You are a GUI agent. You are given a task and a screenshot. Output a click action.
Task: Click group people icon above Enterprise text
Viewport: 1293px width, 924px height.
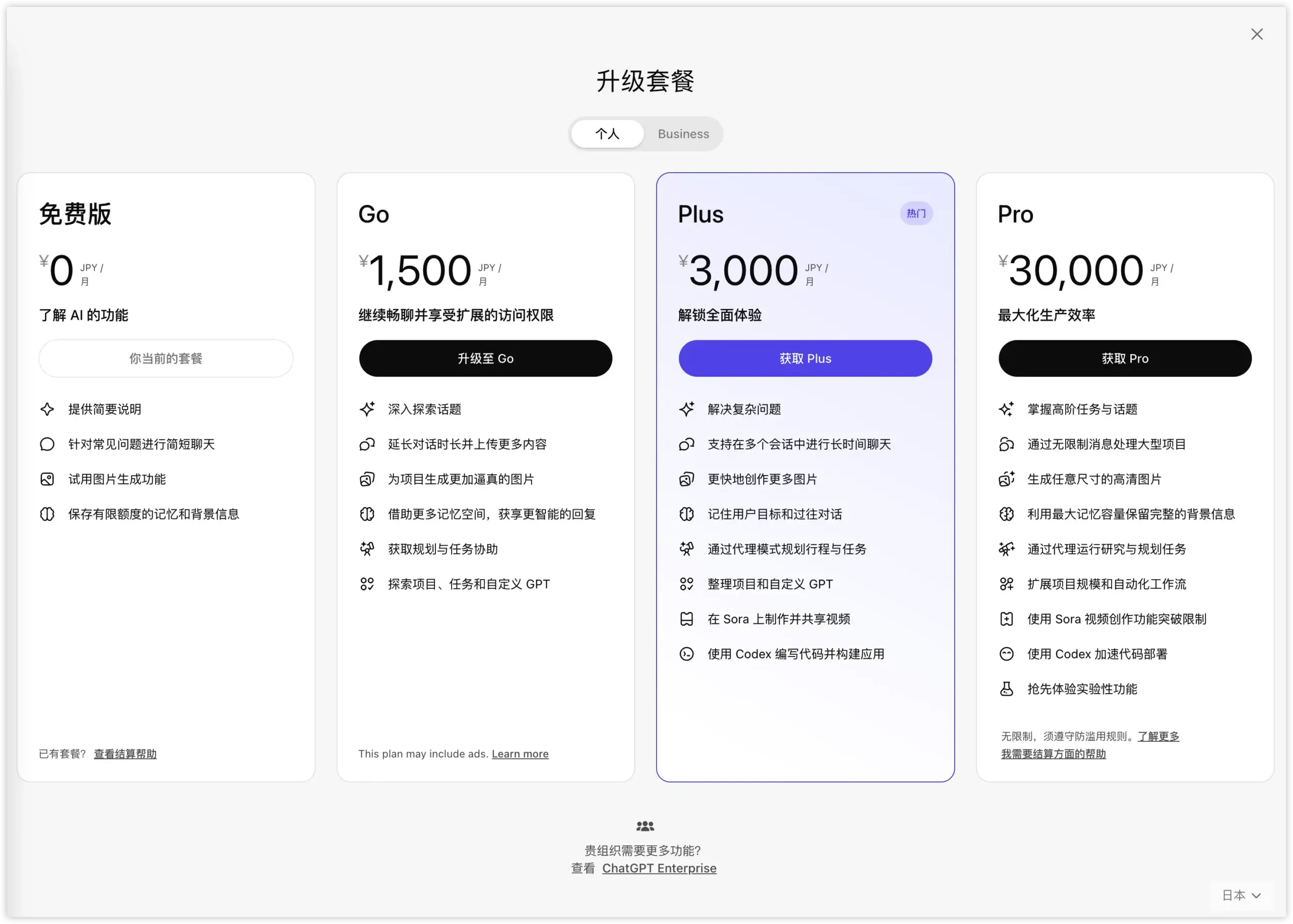click(645, 826)
